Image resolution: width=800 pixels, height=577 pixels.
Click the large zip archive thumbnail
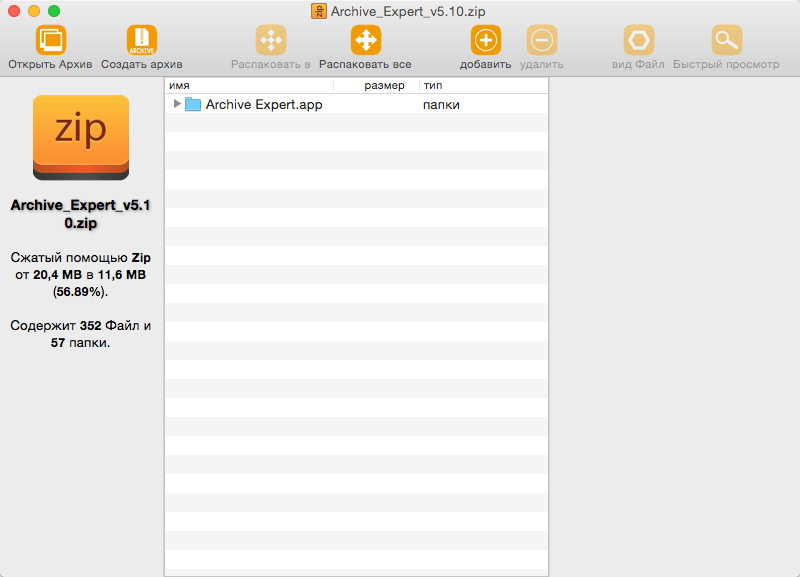pyautogui.click(x=81, y=138)
